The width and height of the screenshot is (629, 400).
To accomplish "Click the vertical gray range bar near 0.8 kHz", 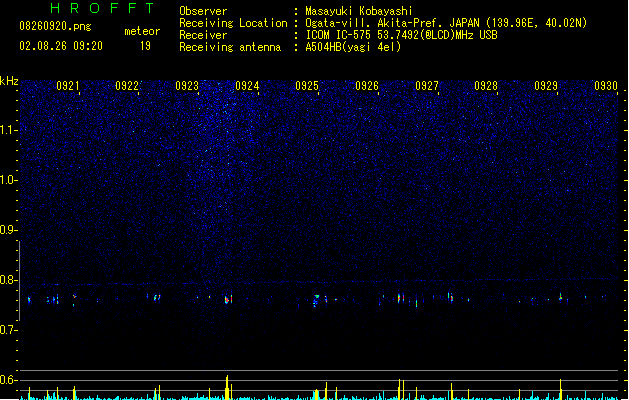I will coord(19,280).
